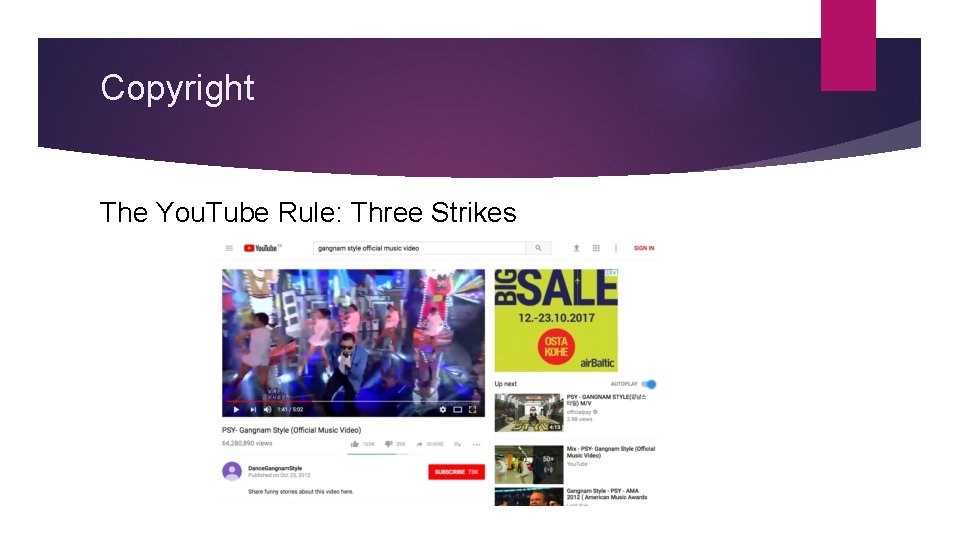
Task: Click the thumbs down dislike button
Action: click(x=388, y=444)
